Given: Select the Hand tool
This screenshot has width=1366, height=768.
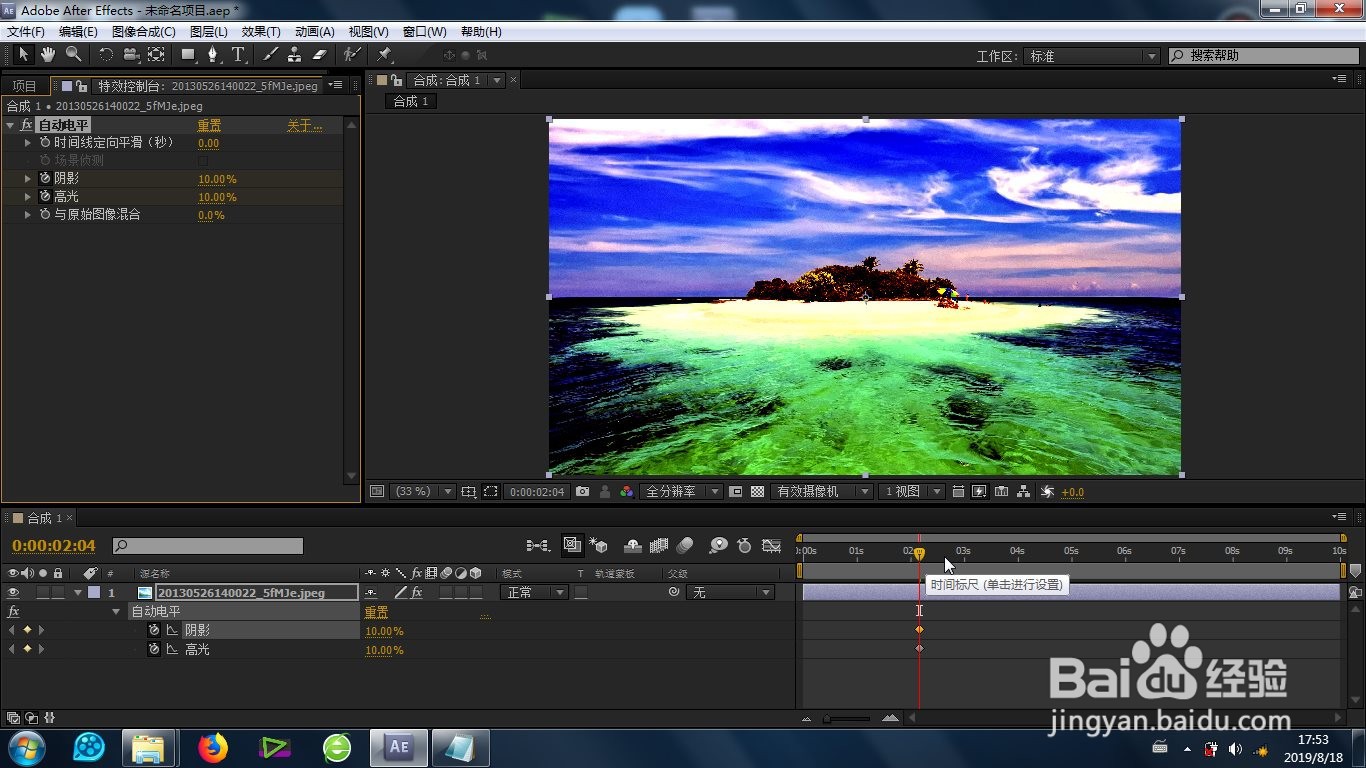Looking at the screenshot, I should point(48,54).
